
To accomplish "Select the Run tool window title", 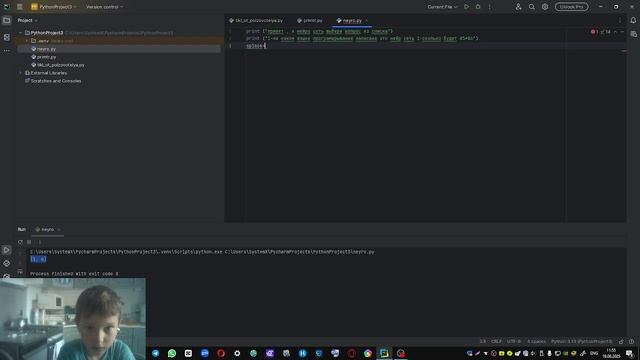I will point(22,229).
